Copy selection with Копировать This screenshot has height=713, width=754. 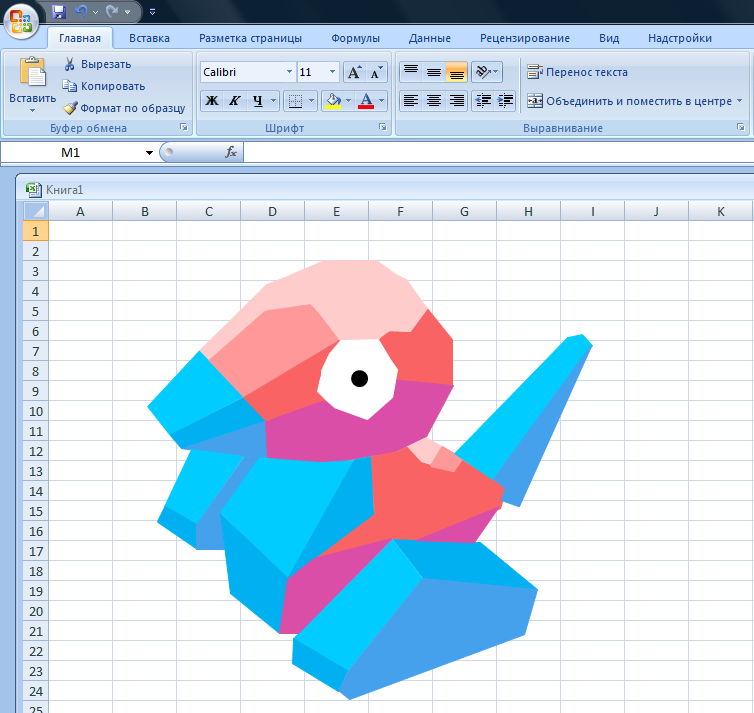click(x=104, y=86)
